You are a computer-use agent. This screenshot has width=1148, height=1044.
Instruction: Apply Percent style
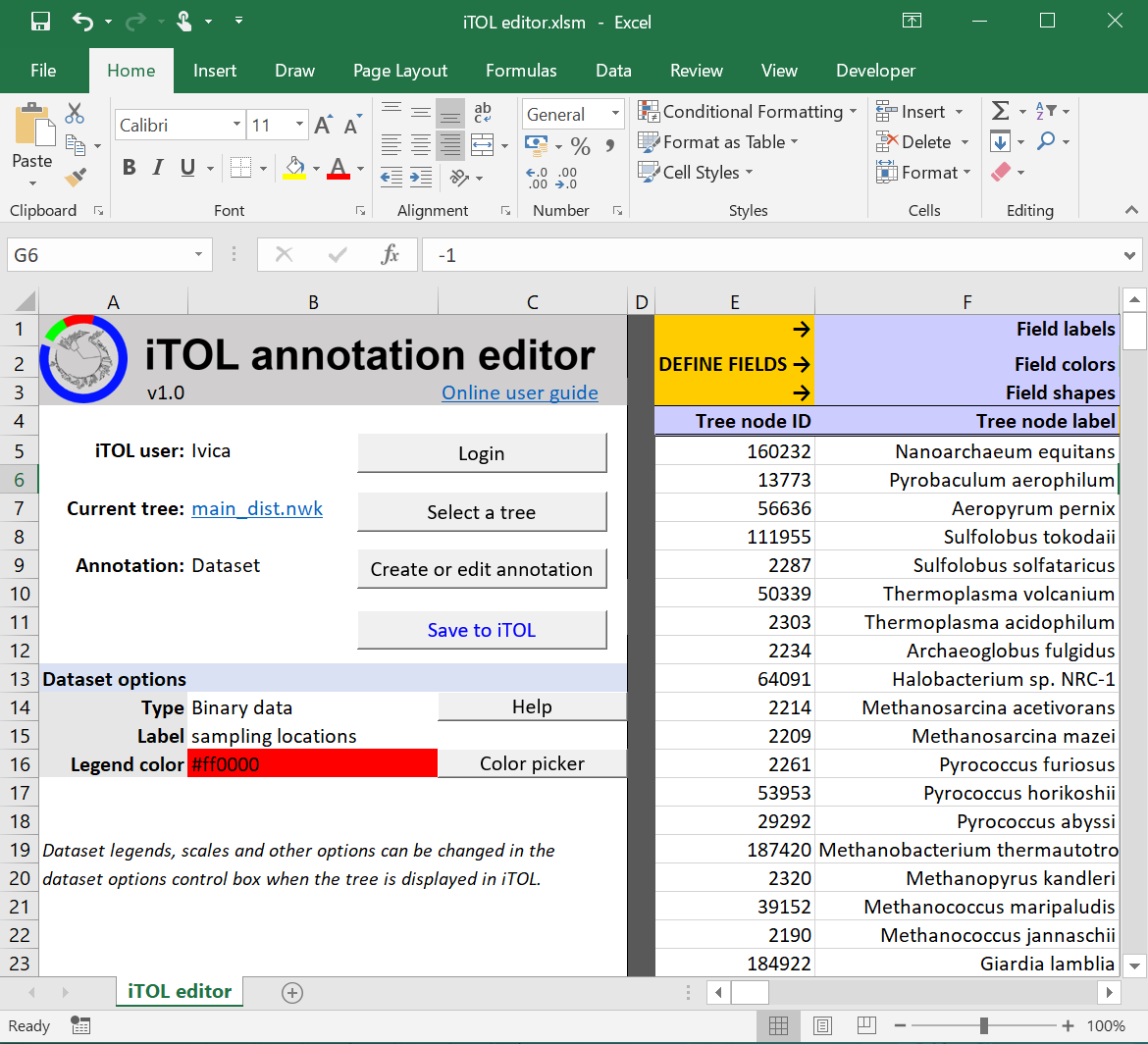pyautogui.click(x=581, y=146)
